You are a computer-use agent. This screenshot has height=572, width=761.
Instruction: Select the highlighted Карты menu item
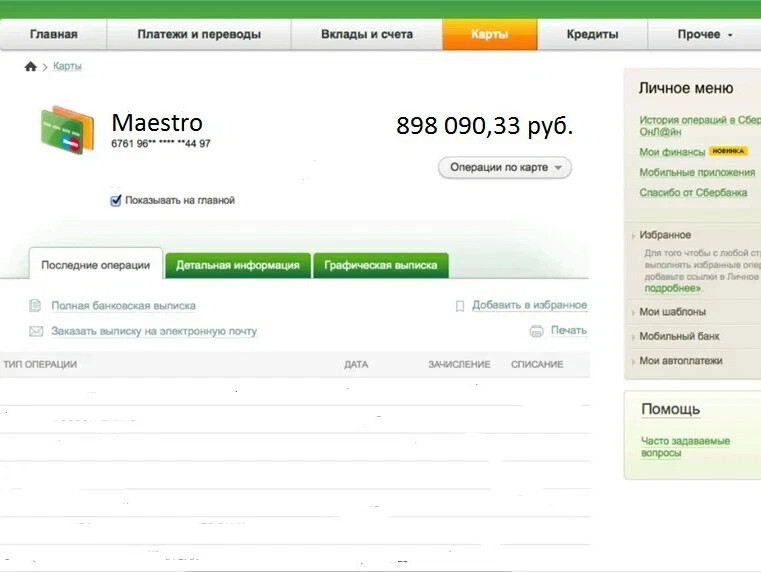tap(490, 34)
